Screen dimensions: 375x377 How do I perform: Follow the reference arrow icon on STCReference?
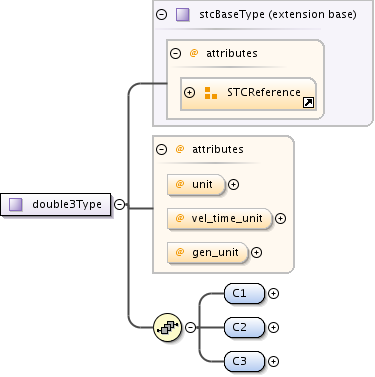pos(308,103)
